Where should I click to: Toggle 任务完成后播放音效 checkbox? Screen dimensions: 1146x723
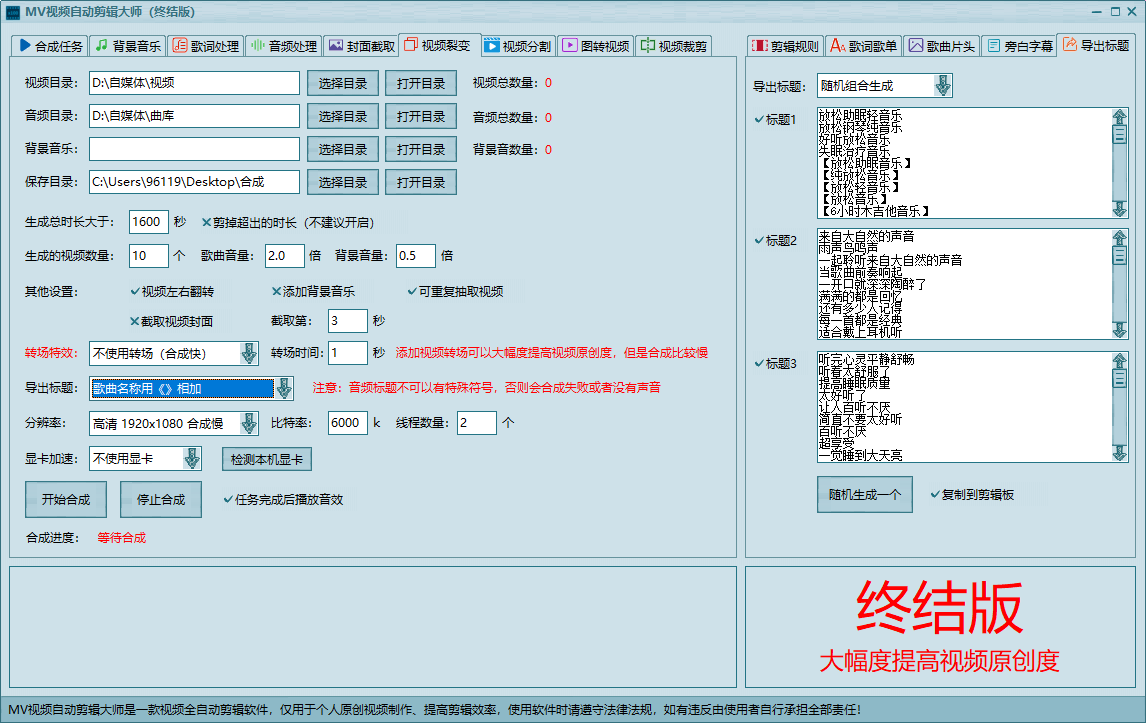coord(229,499)
